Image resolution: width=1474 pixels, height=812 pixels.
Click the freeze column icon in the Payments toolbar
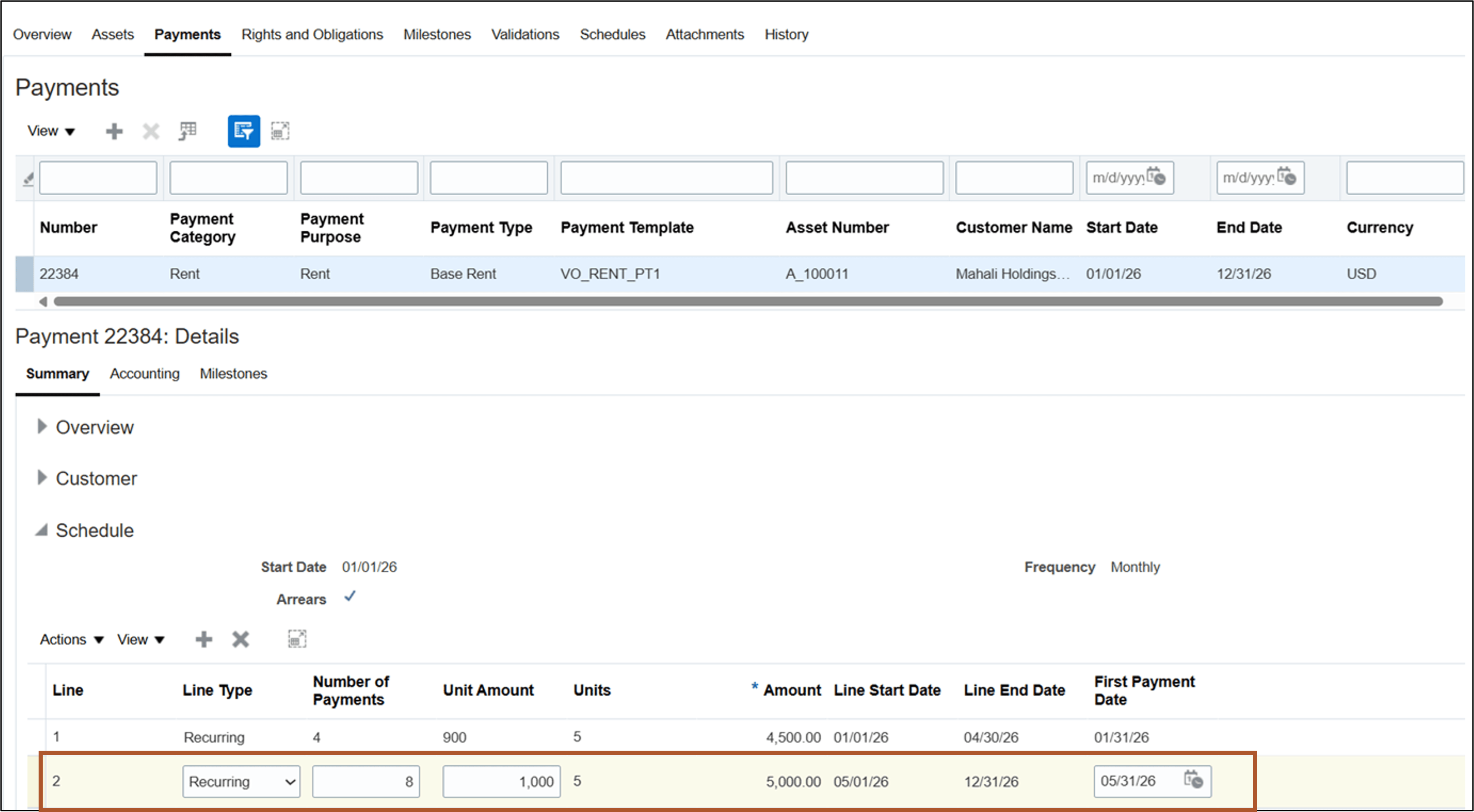188,131
